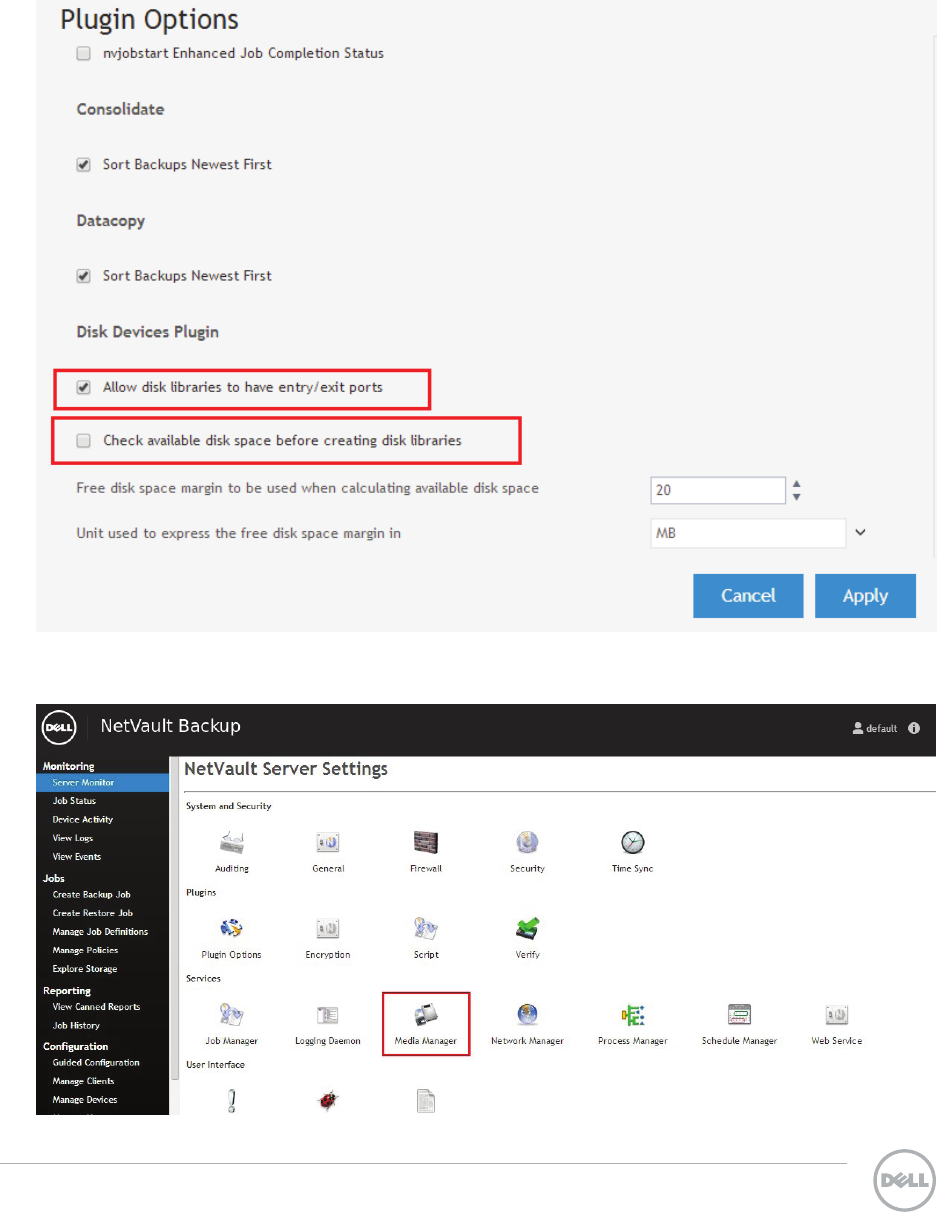Open the Plugin Options icon
Screen dimensions: 937x1212
[x=232, y=929]
